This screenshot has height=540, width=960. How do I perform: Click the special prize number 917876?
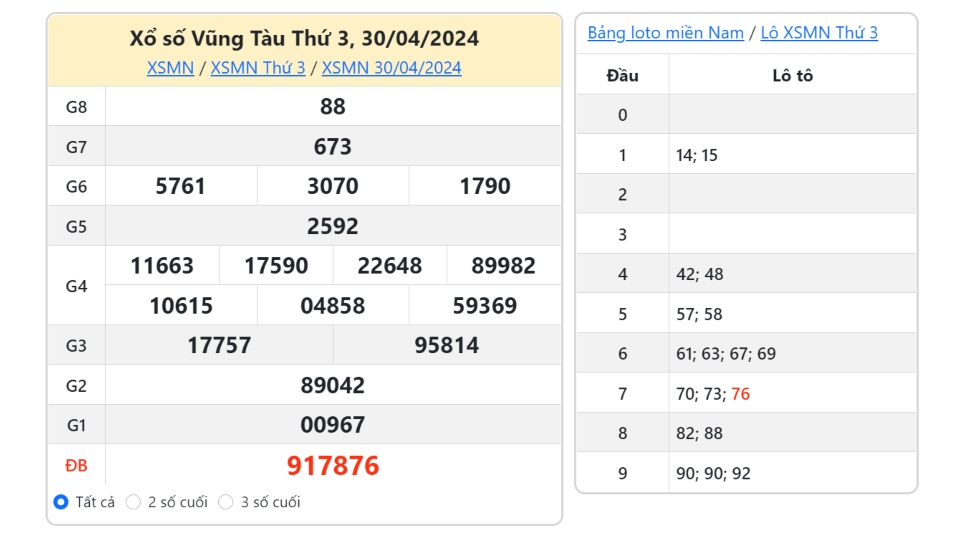[x=333, y=465]
